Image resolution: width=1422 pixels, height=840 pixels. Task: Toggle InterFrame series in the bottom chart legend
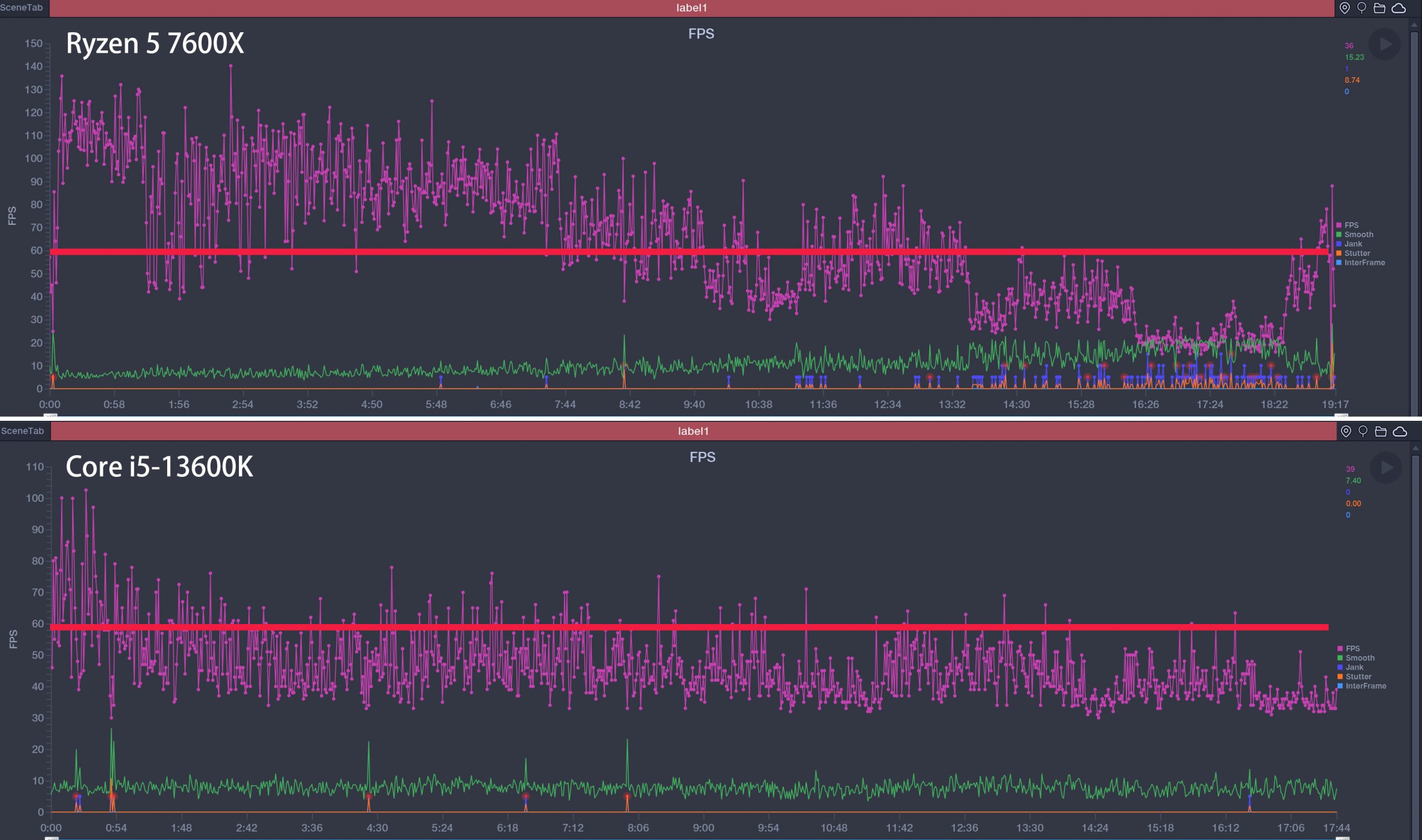pos(1361,686)
